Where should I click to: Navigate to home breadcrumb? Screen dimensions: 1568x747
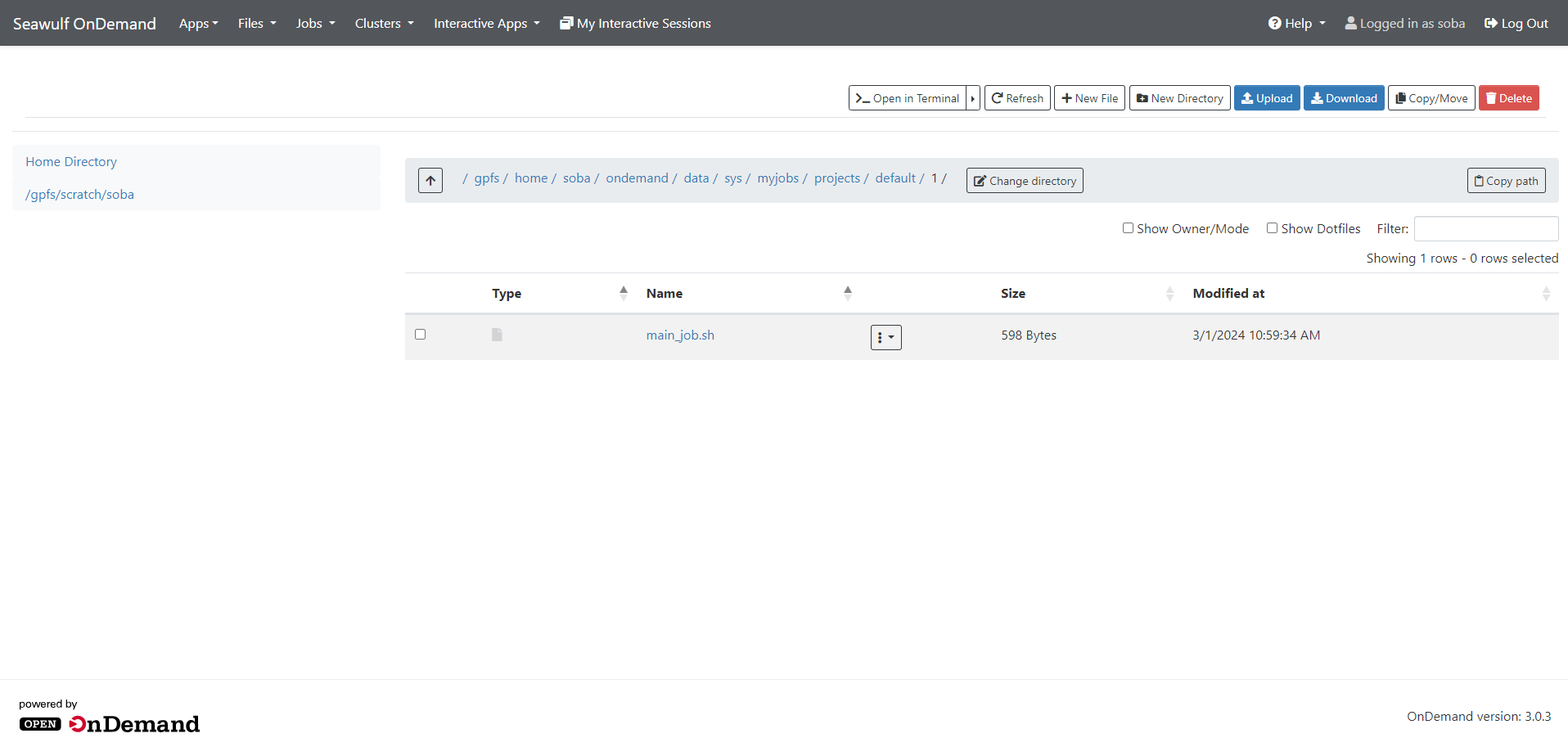531,178
